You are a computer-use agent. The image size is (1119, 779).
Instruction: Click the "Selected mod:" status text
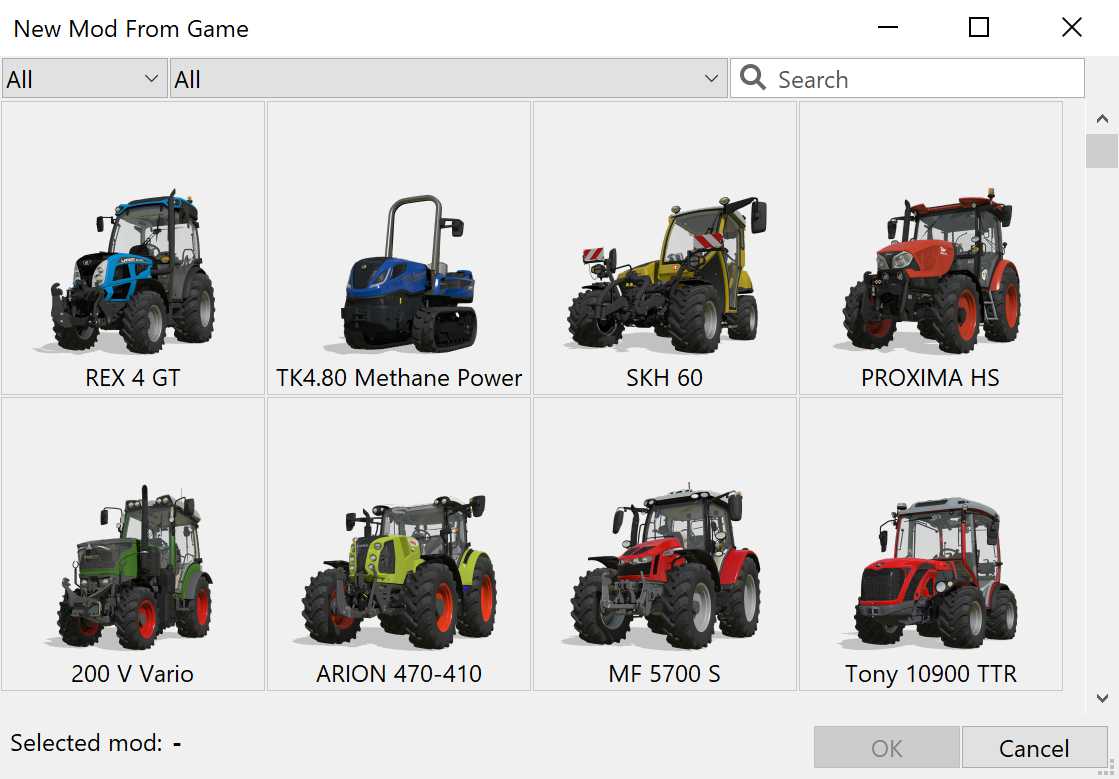point(86,743)
